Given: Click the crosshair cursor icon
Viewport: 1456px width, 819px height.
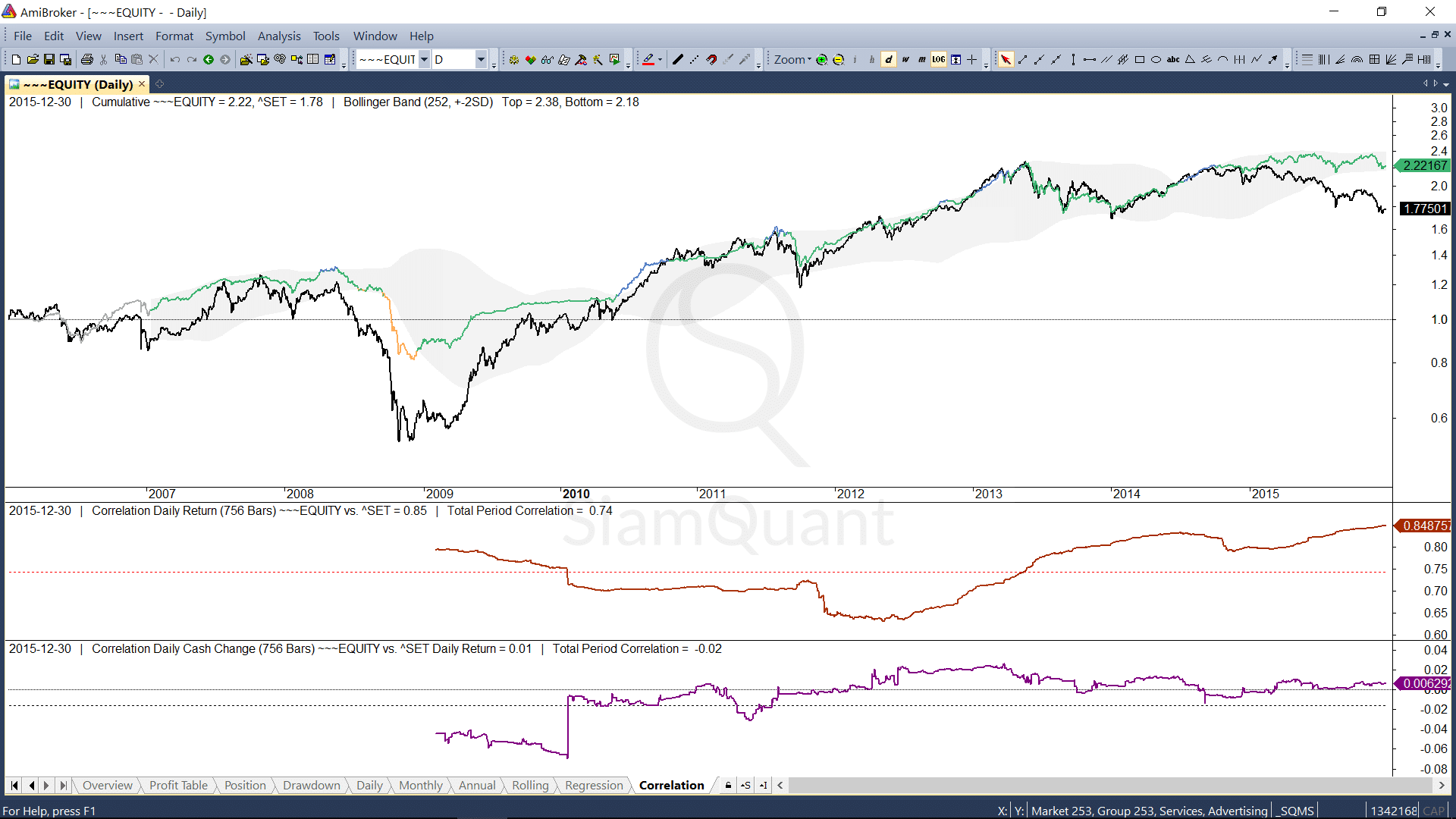Looking at the screenshot, I should pyautogui.click(x=972, y=59).
